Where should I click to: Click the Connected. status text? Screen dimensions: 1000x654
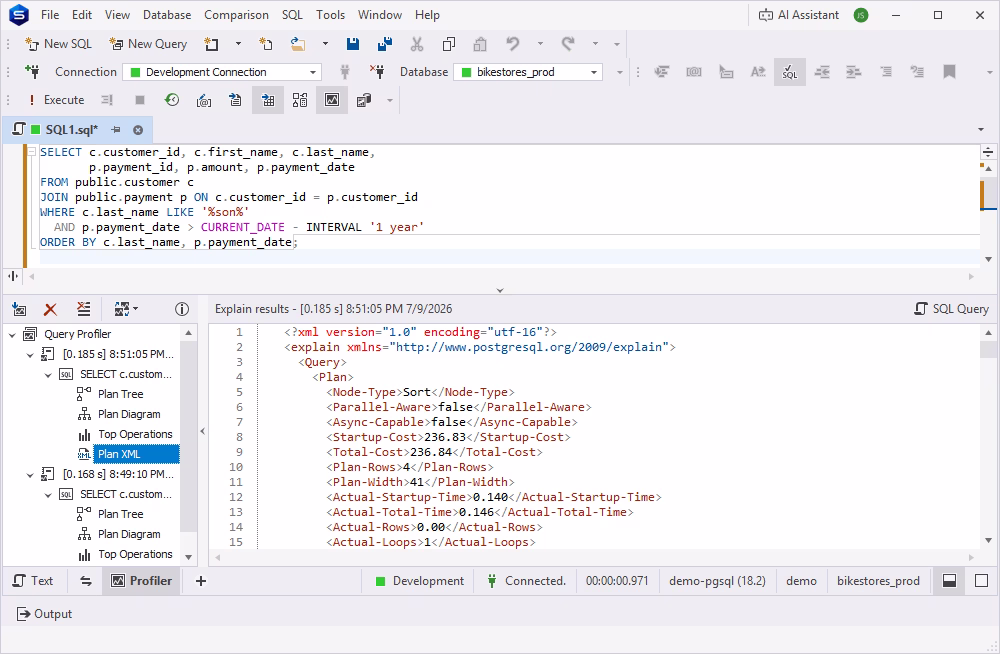[x=536, y=581]
